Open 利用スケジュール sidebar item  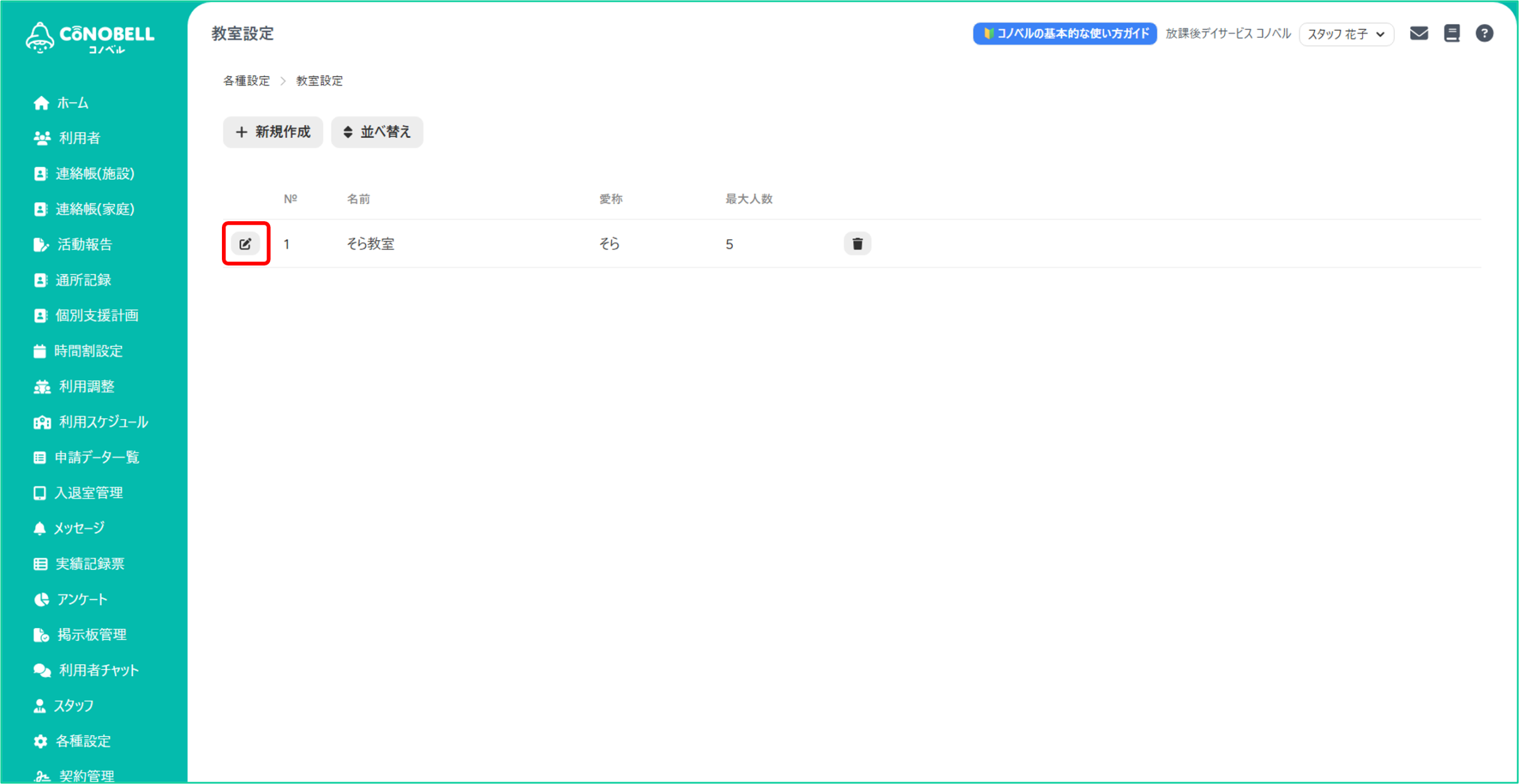[103, 422]
